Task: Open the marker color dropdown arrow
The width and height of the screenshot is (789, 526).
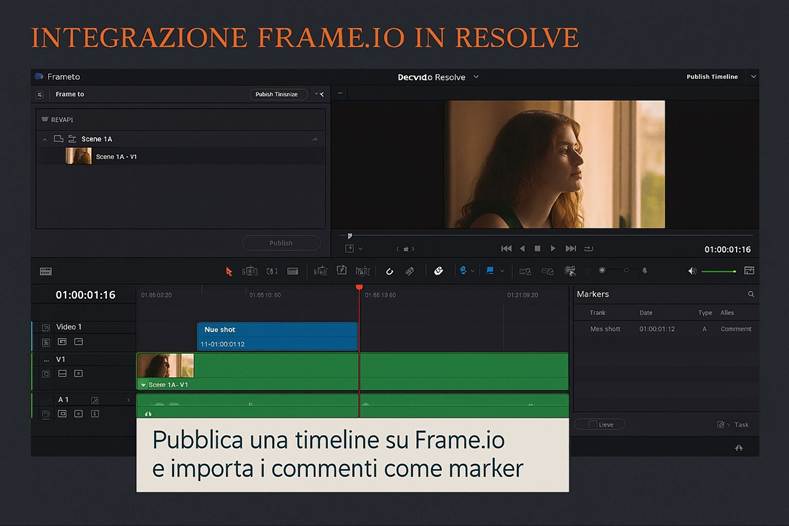Action: coord(472,271)
